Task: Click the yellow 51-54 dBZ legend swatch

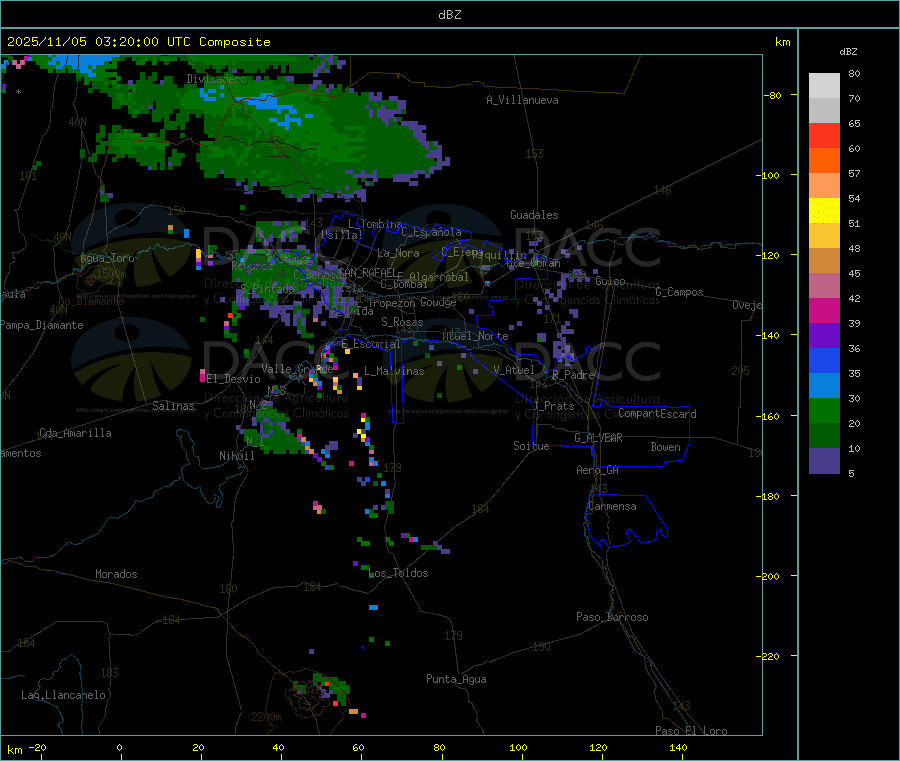Action: click(x=824, y=211)
